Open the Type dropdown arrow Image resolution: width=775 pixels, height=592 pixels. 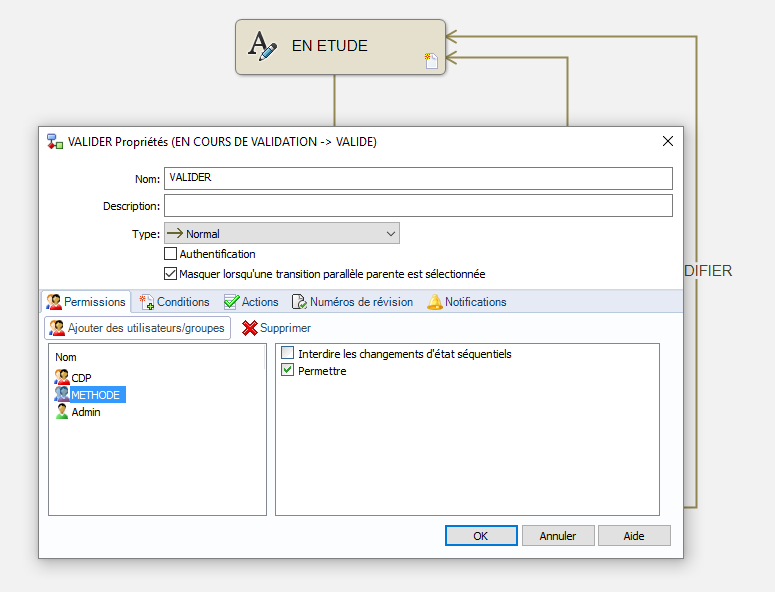[390, 233]
